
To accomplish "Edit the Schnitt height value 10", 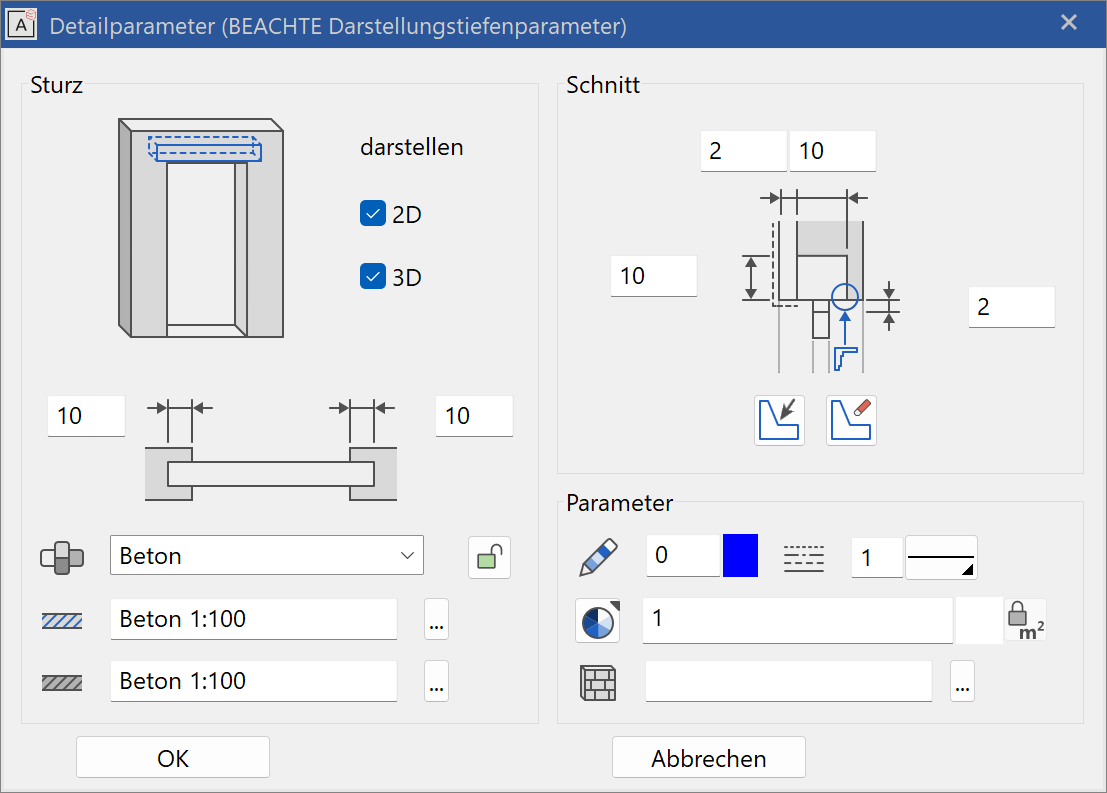I will point(654,276).
